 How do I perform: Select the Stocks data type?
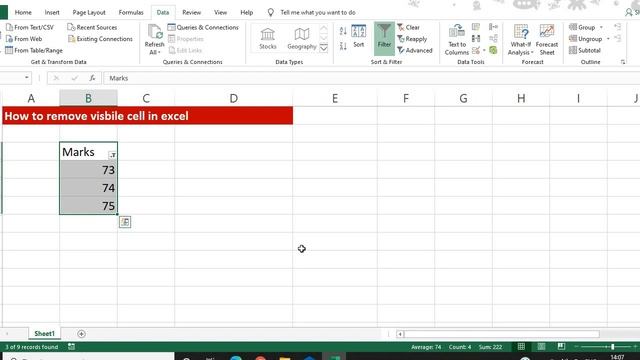(x=268, y=38)
